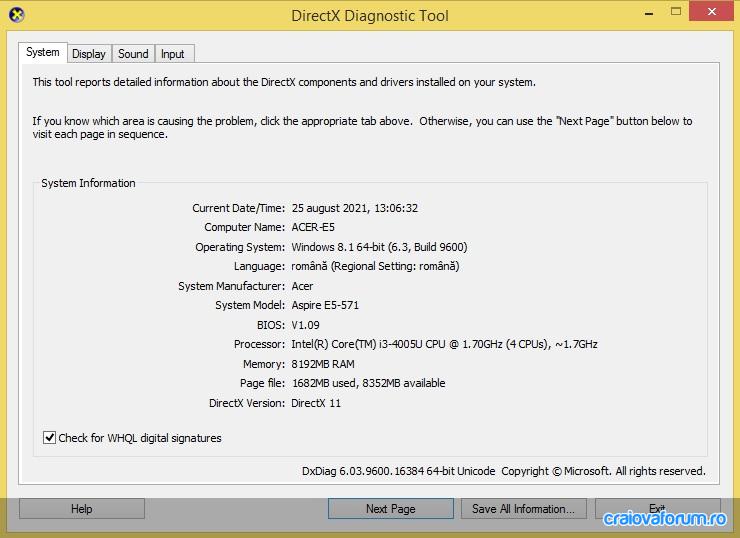
Task: Click processor value 'Intel(R) Core(TM) i3-4005U'
Action: click(357, 345)
